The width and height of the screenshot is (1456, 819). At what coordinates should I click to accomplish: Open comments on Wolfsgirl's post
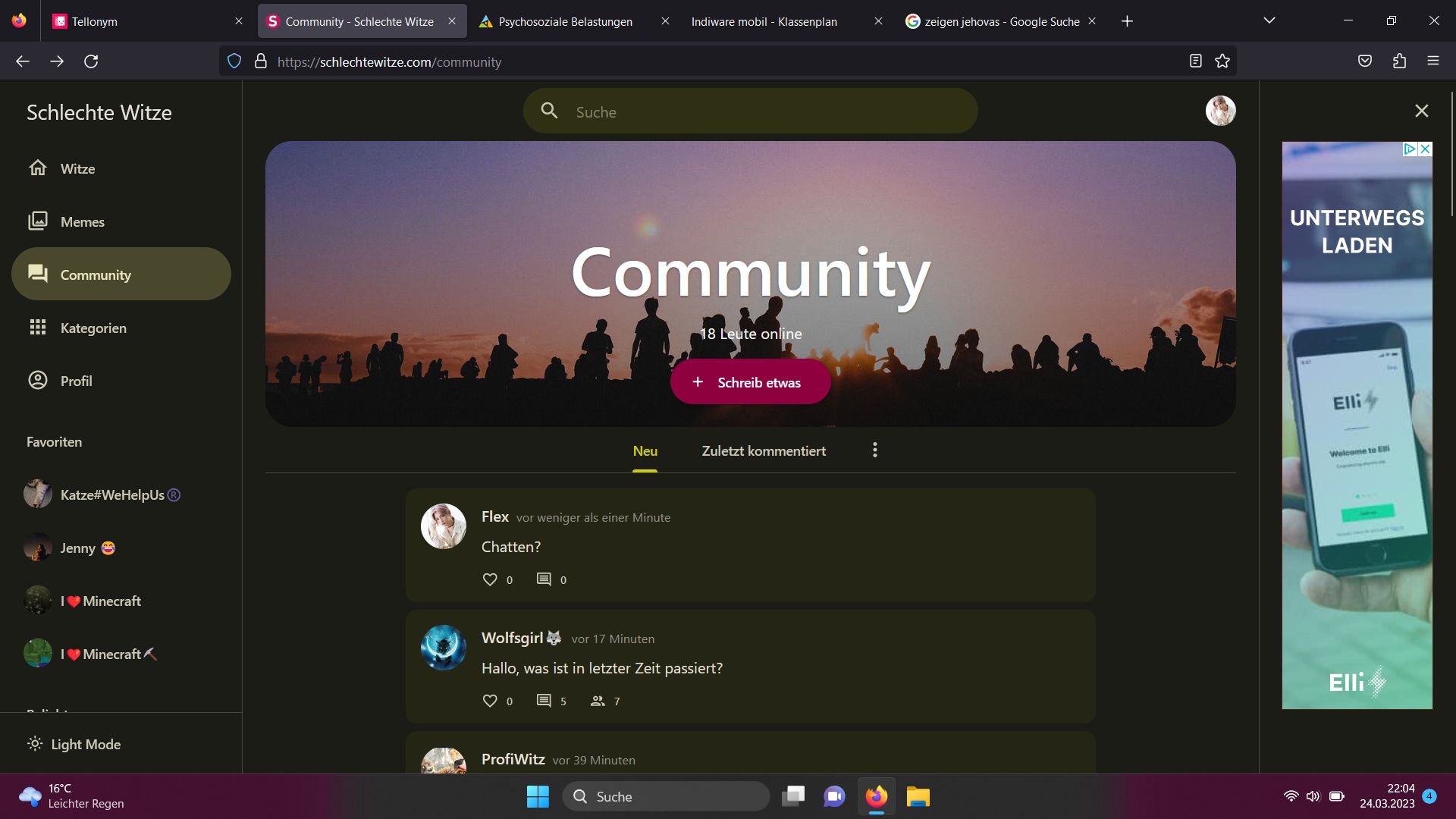coord(544,701)
